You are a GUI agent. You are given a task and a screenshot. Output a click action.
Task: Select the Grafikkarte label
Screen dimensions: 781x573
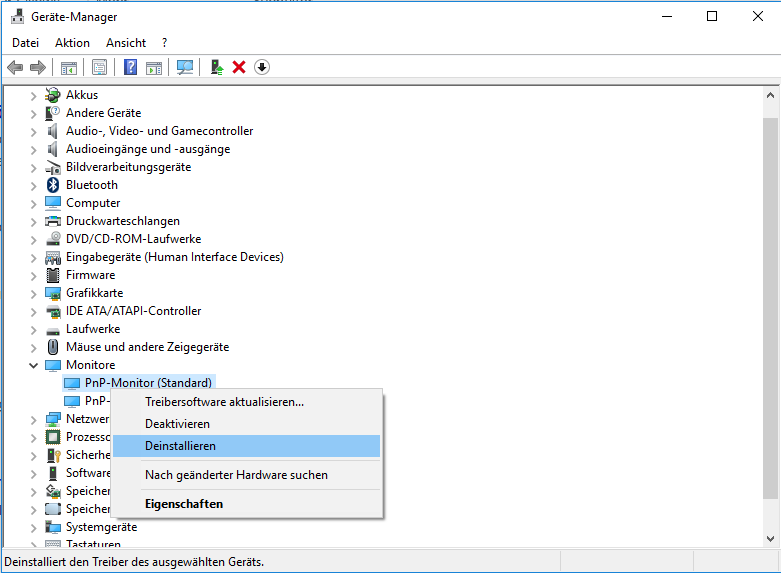click(x=94, y=293)
